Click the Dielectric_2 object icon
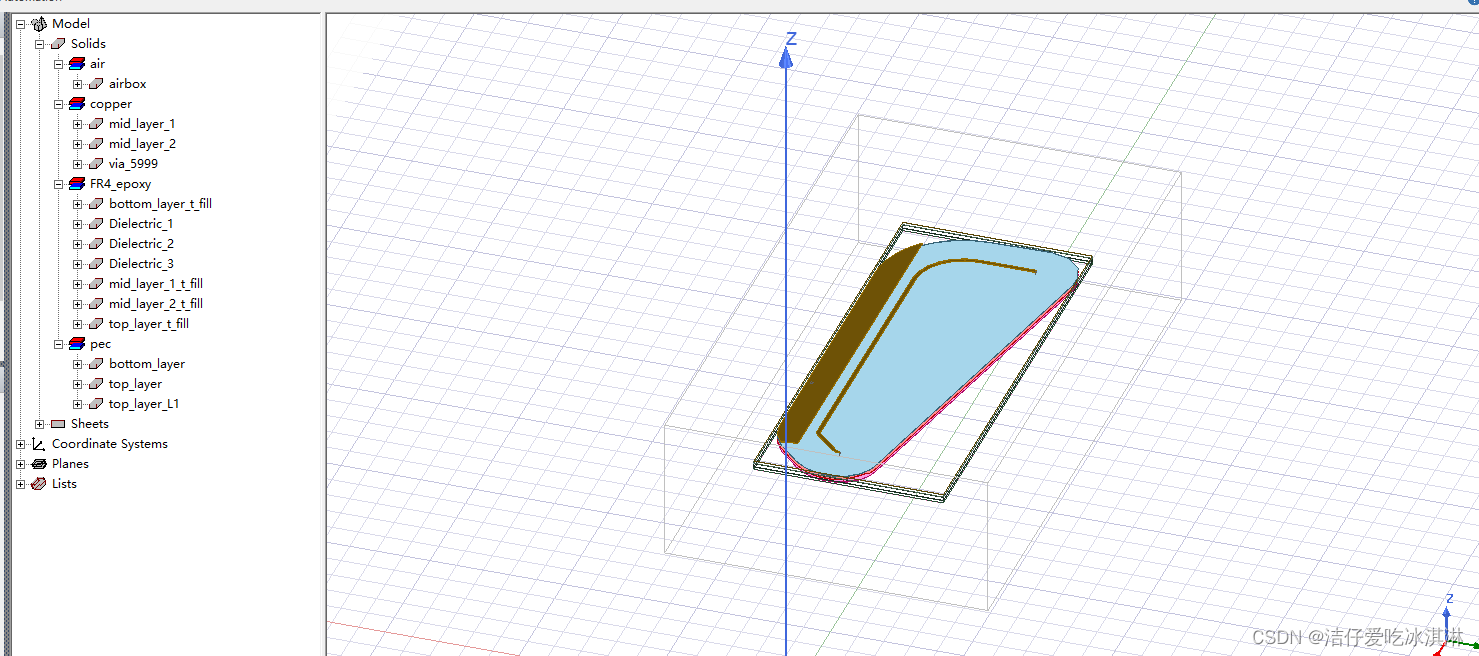 (96, 244)
